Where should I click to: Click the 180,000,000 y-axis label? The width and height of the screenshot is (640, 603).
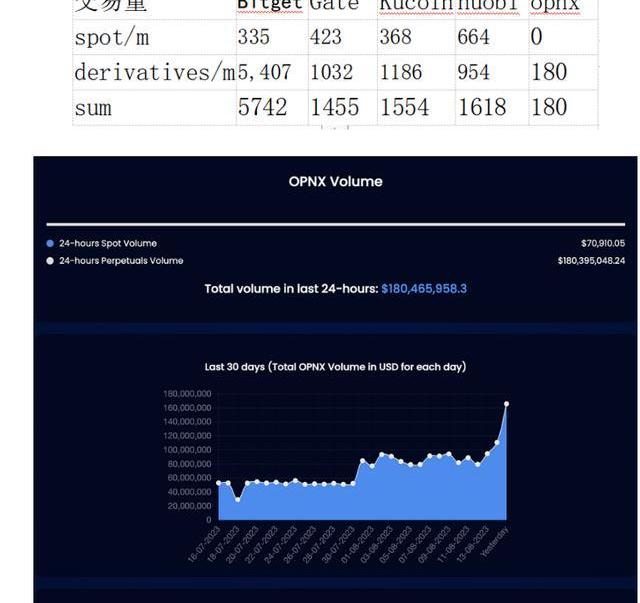pos(187,394)
